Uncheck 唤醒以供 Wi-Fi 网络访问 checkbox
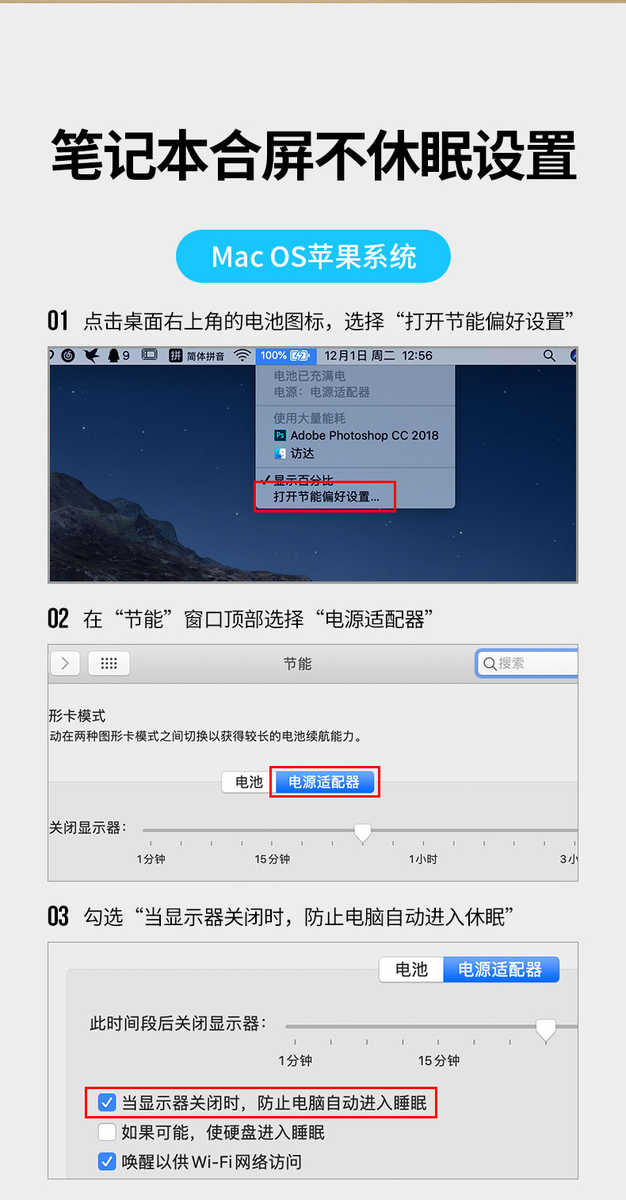Viewport: 626px width, 1200px height. (x=108, y=1162)
